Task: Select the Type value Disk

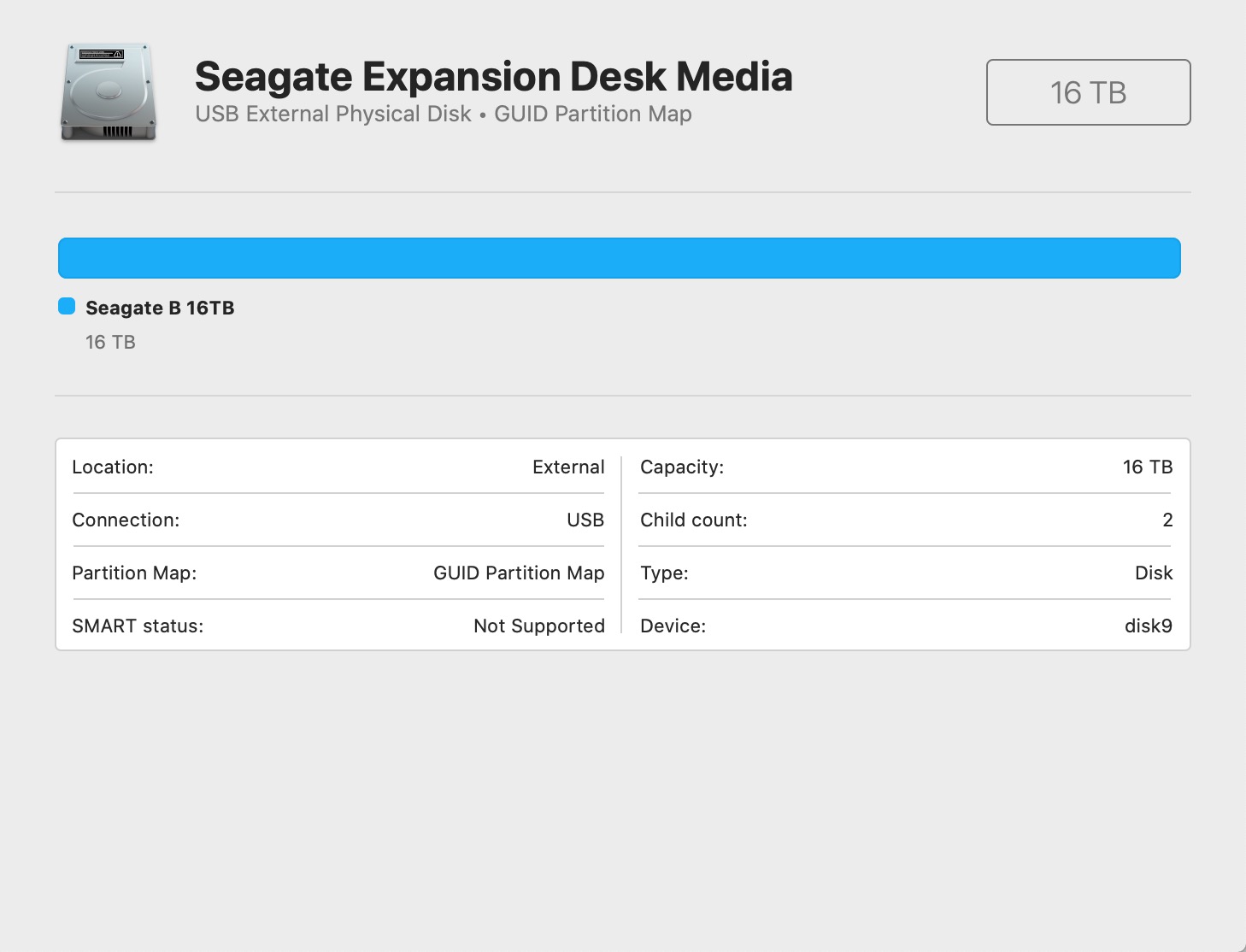Action: coord(1154,573)
